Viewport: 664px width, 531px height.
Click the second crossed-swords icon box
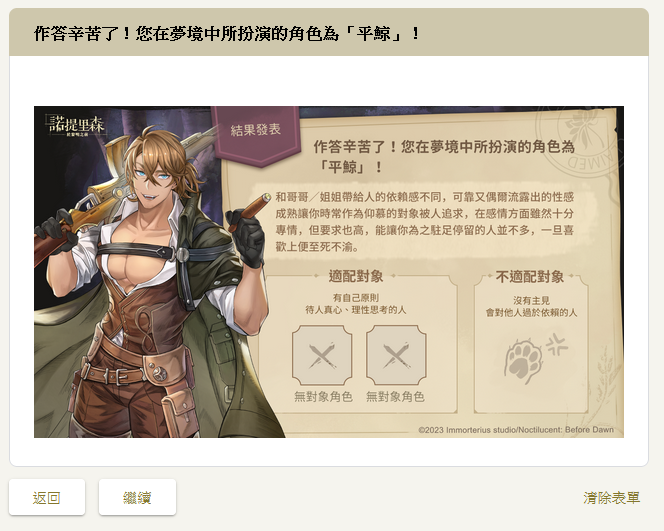396,355
